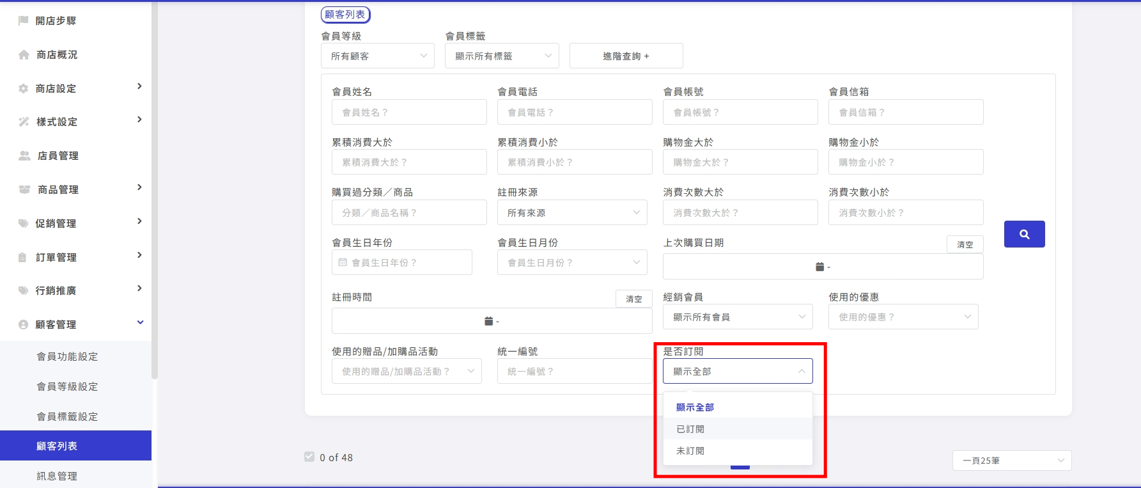
Task: Open the 會員生日月份 dropdown
Action: [x=572, y=262]
